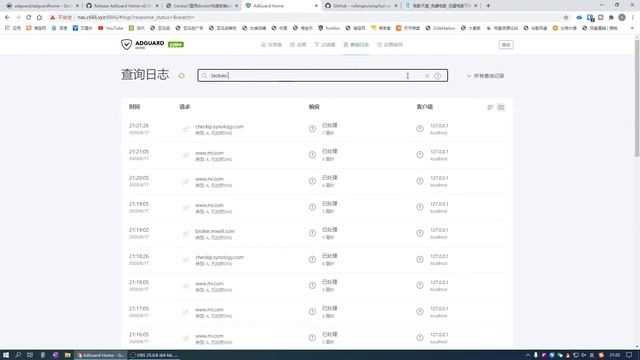This screenshot has height=360, width=640.
Task: Switch to compact table view icon
Action: (490, 107)
